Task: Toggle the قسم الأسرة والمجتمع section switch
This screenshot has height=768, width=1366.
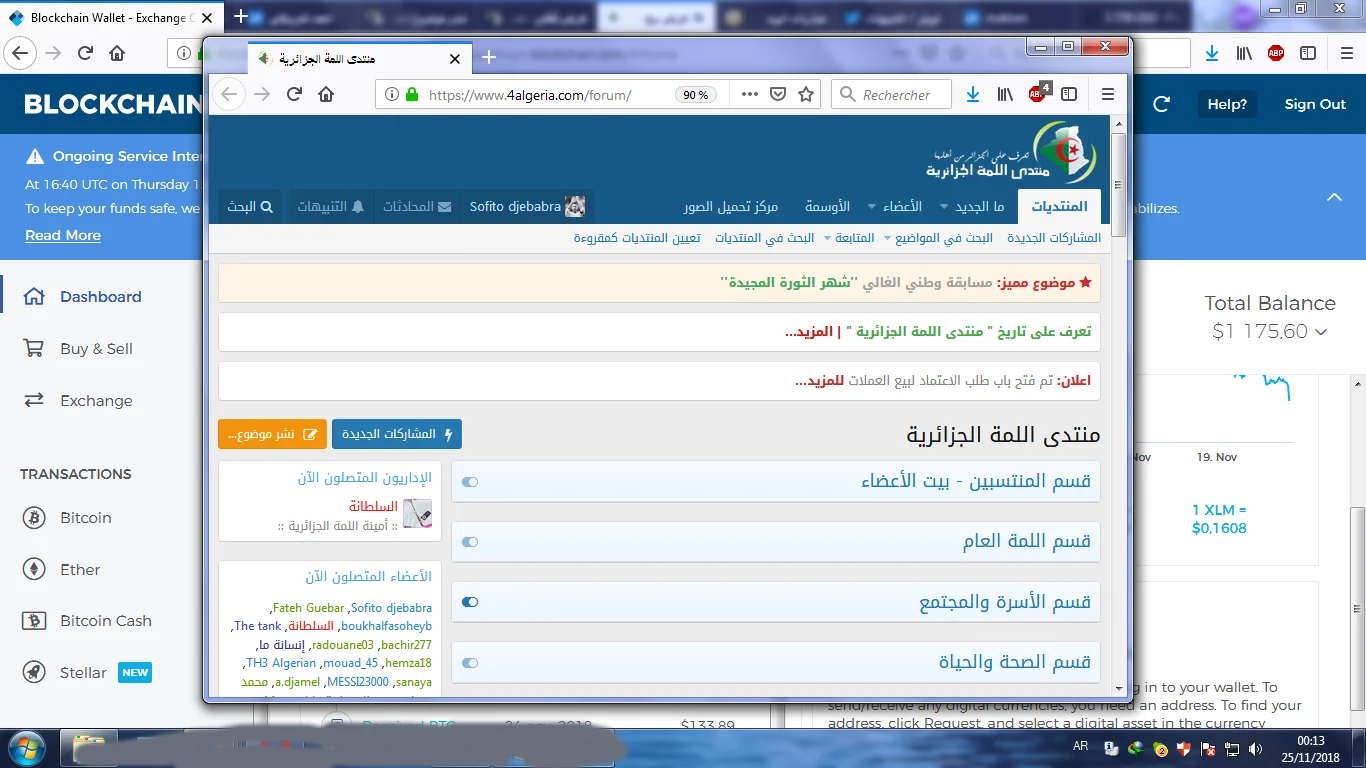Action: 470,602
